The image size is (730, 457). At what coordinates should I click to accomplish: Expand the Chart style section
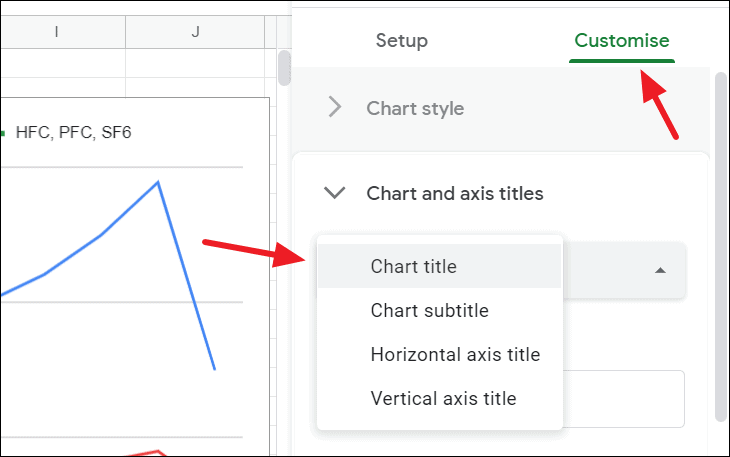click(x=415, y=108)
